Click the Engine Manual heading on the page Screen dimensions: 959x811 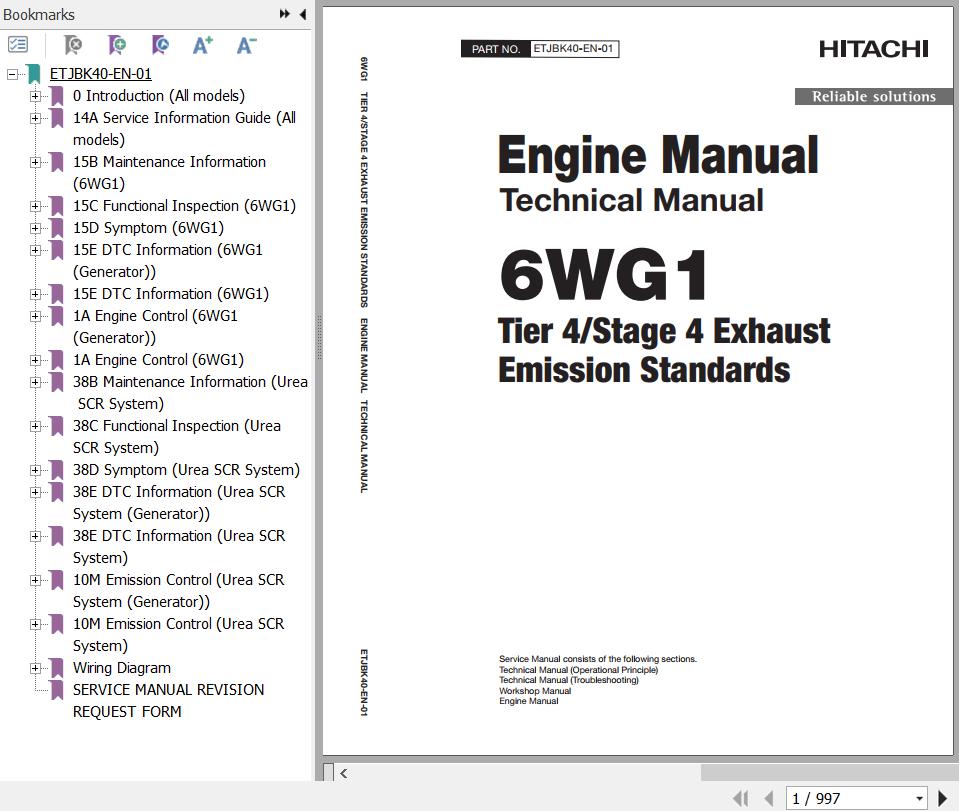[x=657, y=155]
